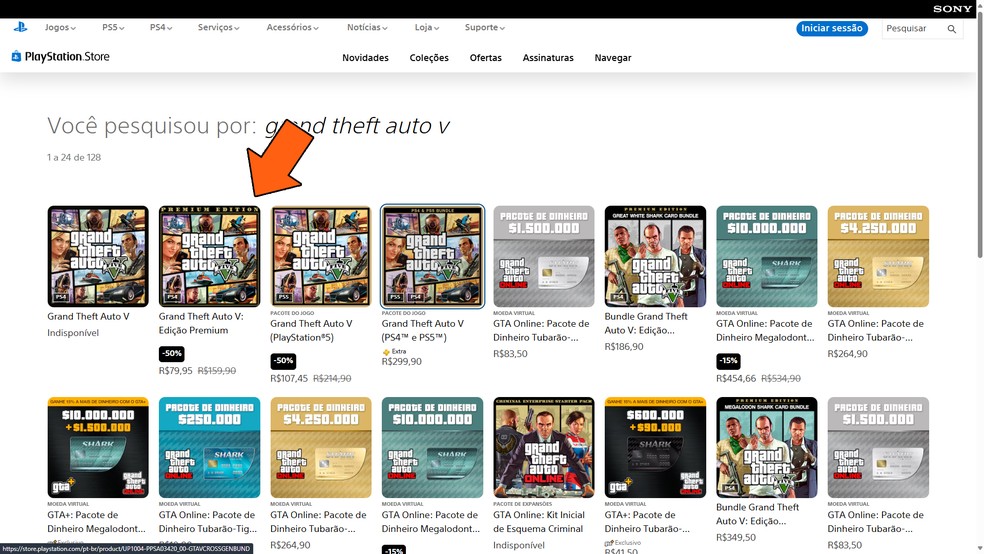Click the search magnifier icon
Image resolution: width=984 pixels, height=554 pixels.
(x=951, y=29)
